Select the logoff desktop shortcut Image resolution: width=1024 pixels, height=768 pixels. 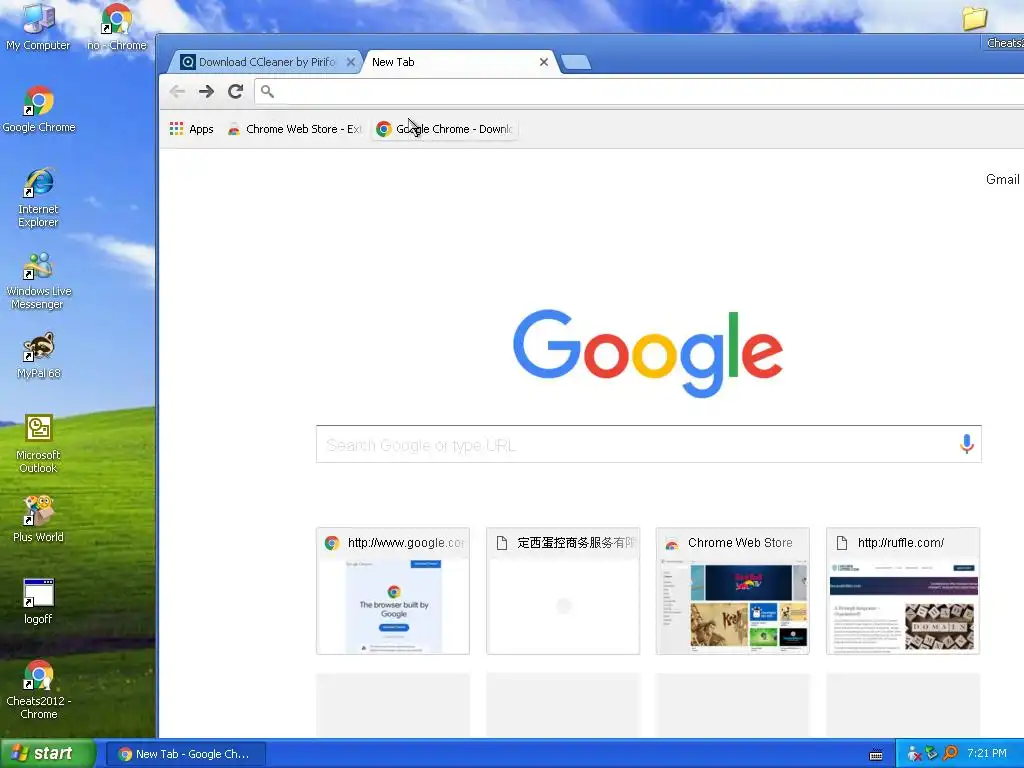click(x=38, y=601)
